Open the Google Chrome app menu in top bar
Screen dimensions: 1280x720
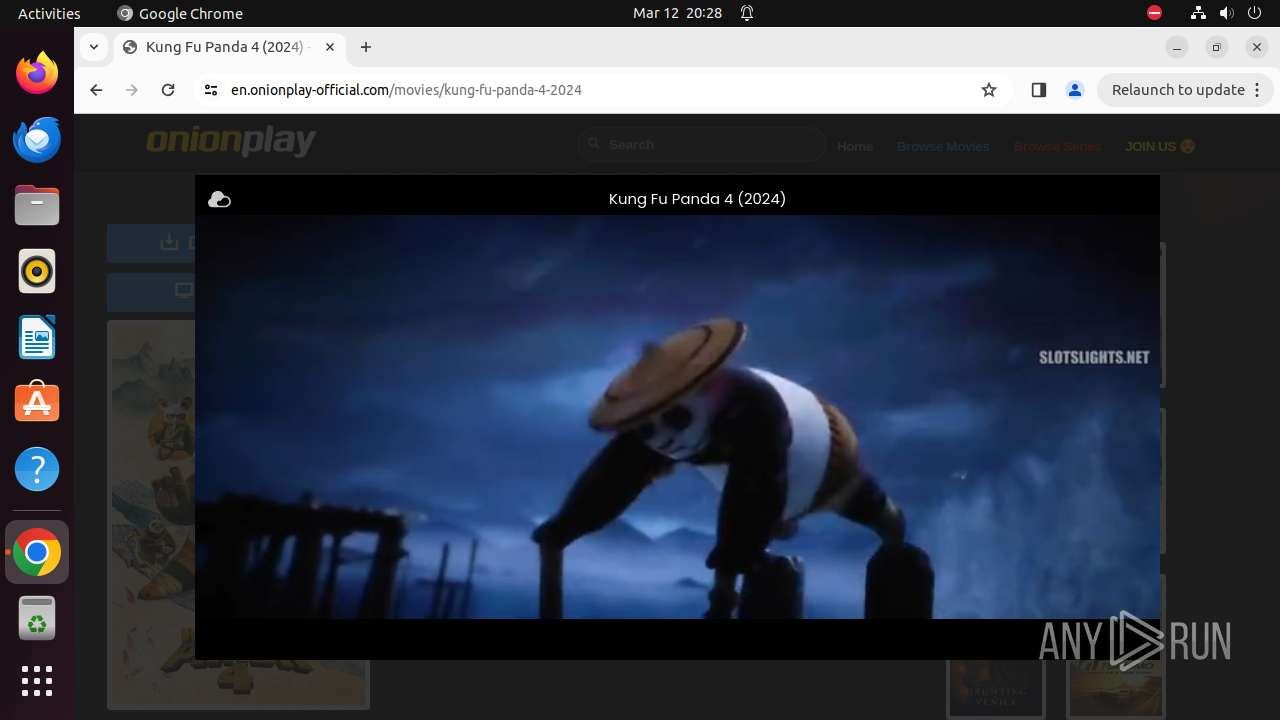pos(180,13)
